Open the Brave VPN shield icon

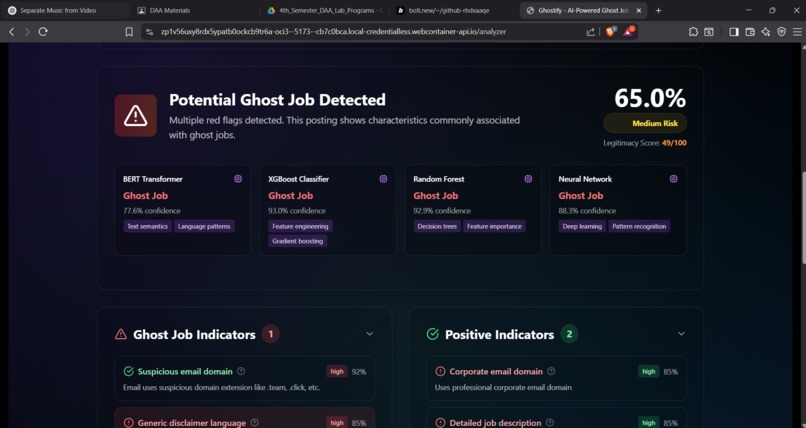click(781, 32)
